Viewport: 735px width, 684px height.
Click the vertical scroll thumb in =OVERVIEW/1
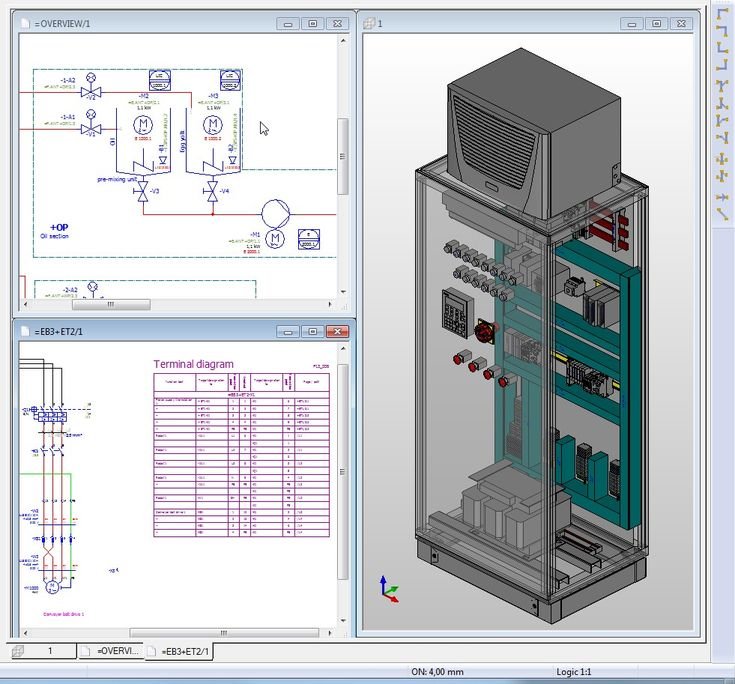click(x=343, y=156)
